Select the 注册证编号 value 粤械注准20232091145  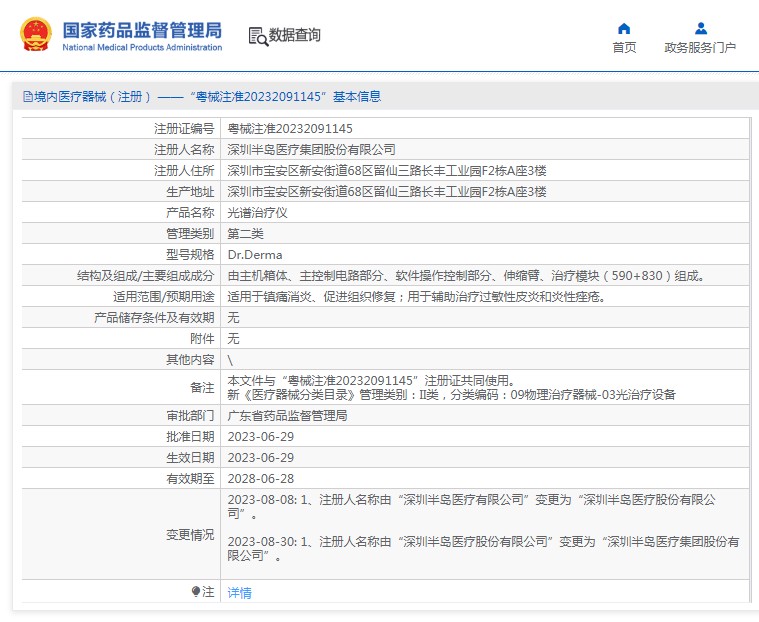pyautogui.click(x=290, y=129)
